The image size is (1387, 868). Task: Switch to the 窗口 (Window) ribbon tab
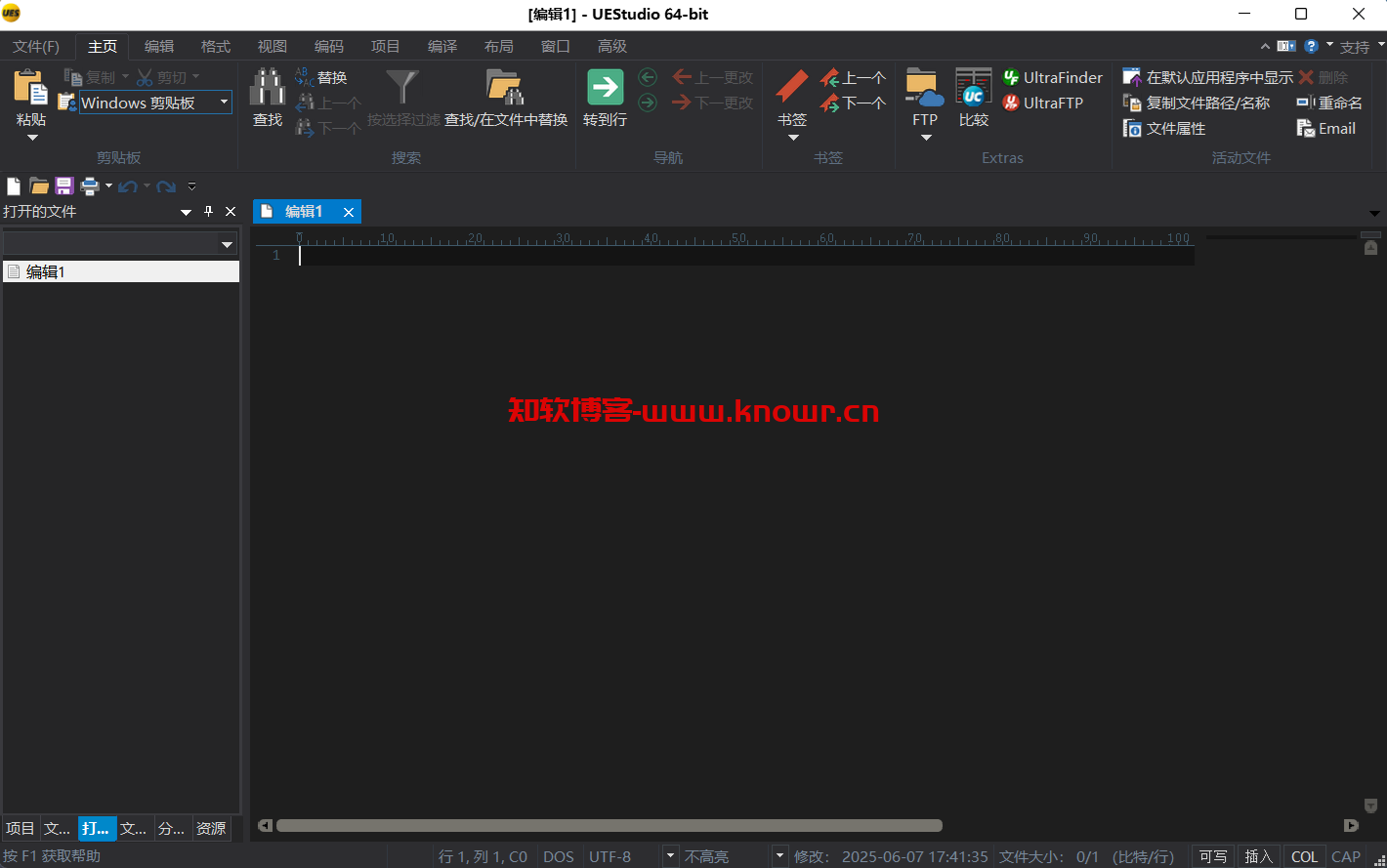tap(555, 46)
